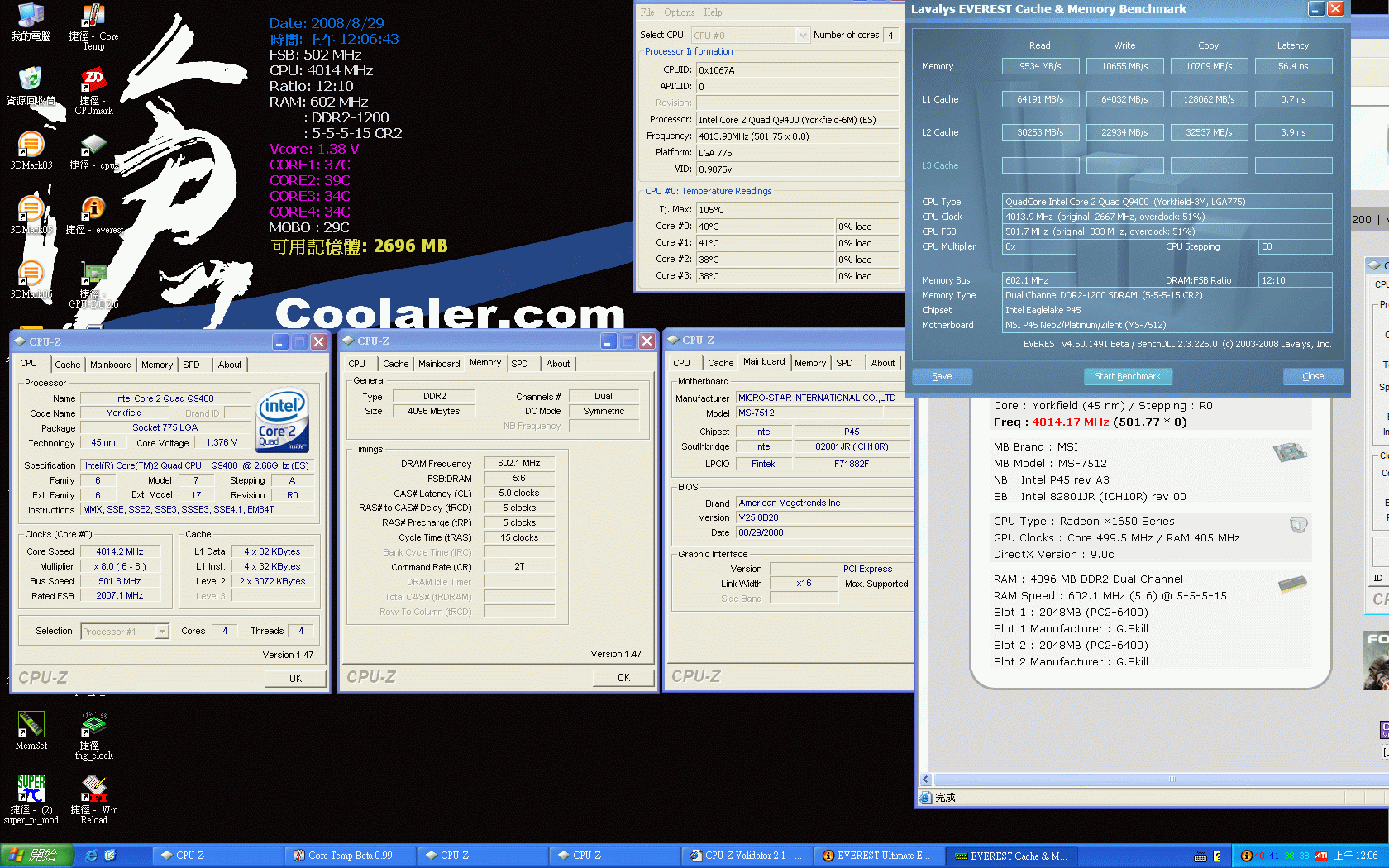1389x868 pixels.
Task: Click the red ATI icon in system tray
Action: [1321, 856]
